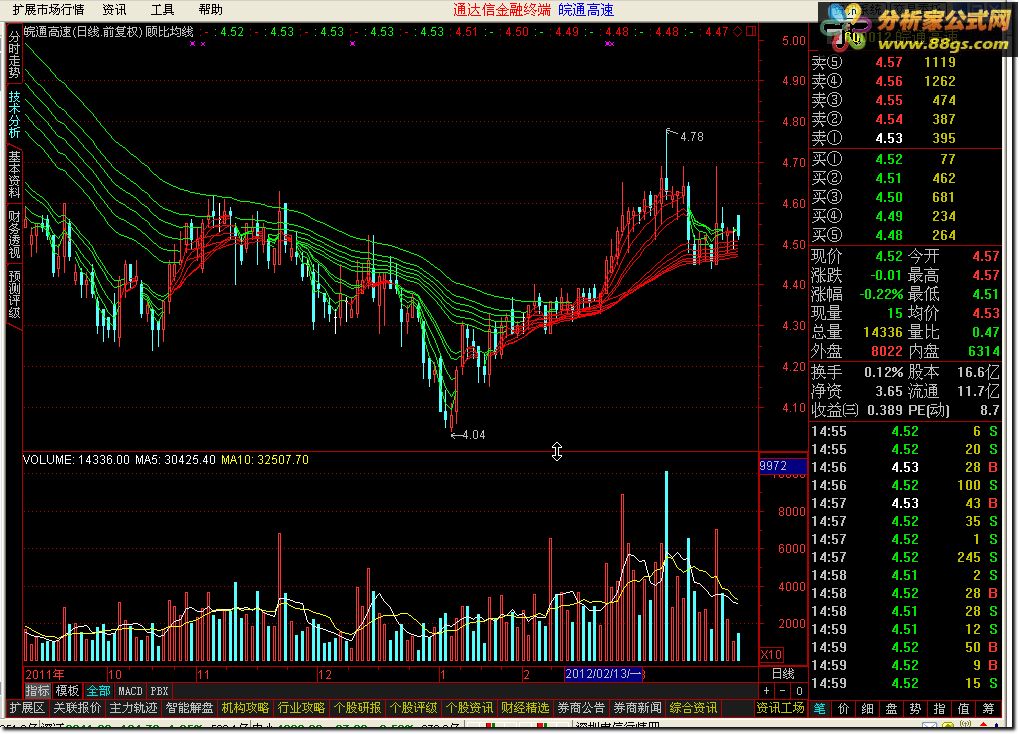This screenshot has width=1020, height=734.
Task: Open the 主力轨迹 tab
Action: 133,708
